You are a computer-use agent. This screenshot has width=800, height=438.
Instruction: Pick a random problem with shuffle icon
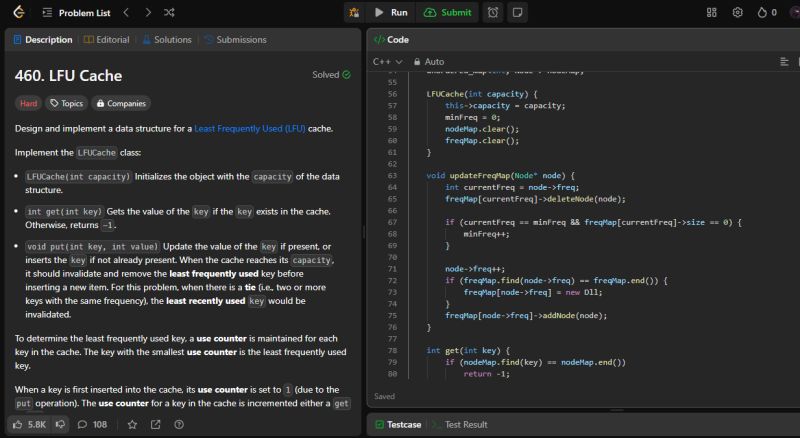tap(169, 13)
